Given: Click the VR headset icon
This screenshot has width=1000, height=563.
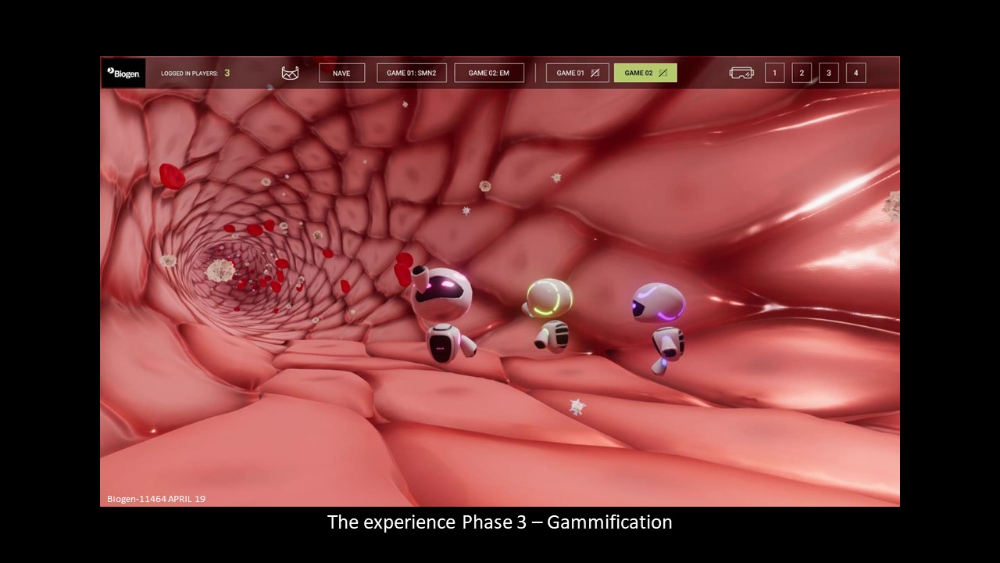Looking at the screenshot, I should tap(741, 73).
